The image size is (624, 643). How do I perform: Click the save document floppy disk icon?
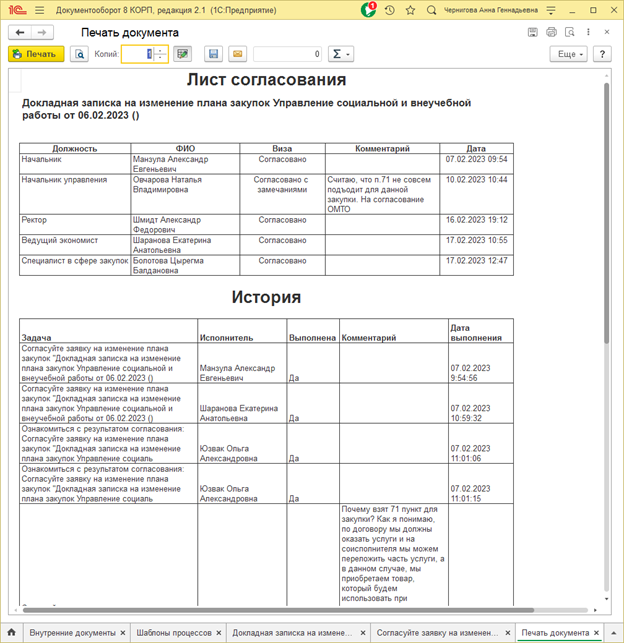pos(213,54)
